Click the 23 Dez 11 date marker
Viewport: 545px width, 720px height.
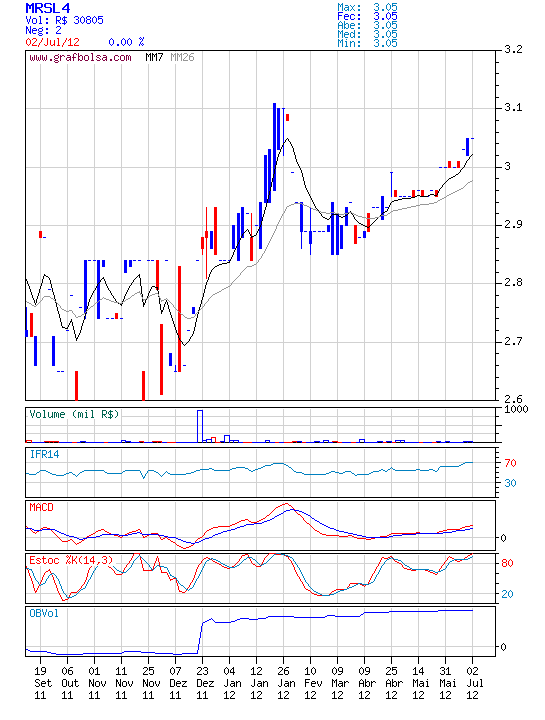point(202,683)
